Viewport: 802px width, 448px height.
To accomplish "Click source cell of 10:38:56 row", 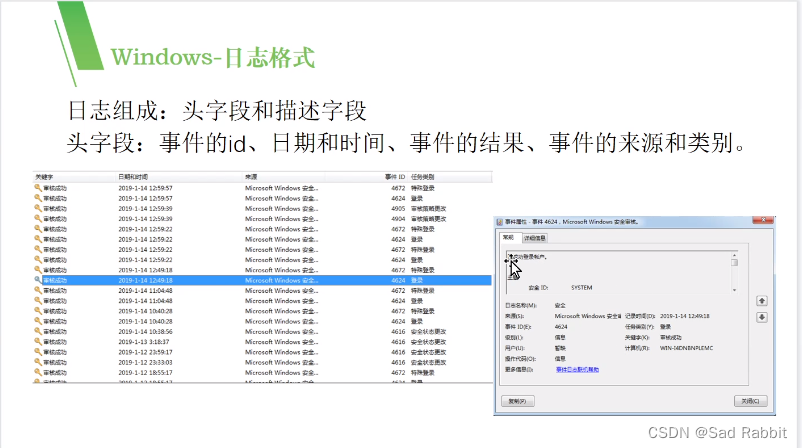I will [x=281, y=331].
